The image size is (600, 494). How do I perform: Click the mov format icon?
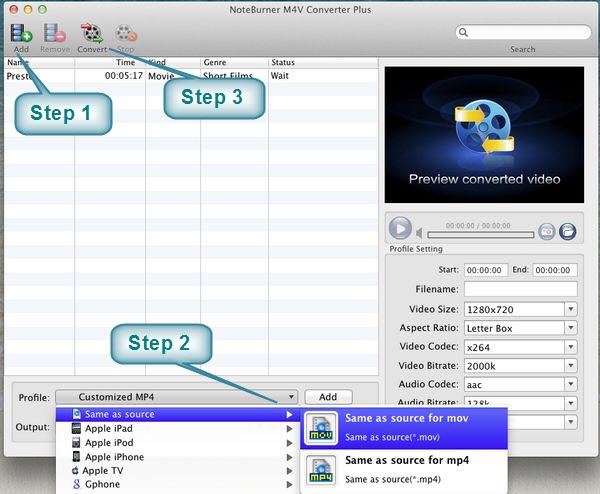click(321, 428)
